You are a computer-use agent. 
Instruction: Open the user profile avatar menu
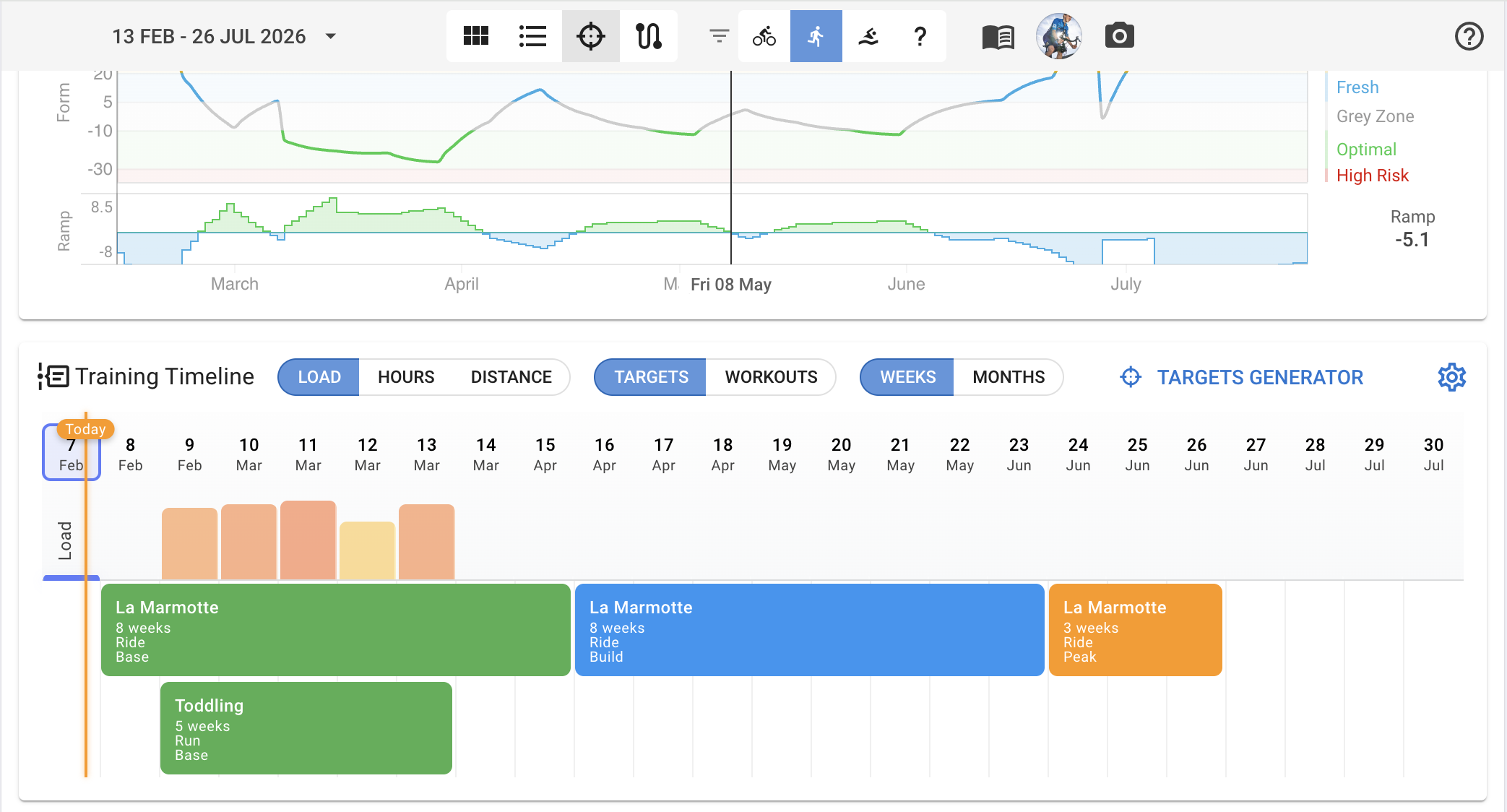tap(1058, 36)
